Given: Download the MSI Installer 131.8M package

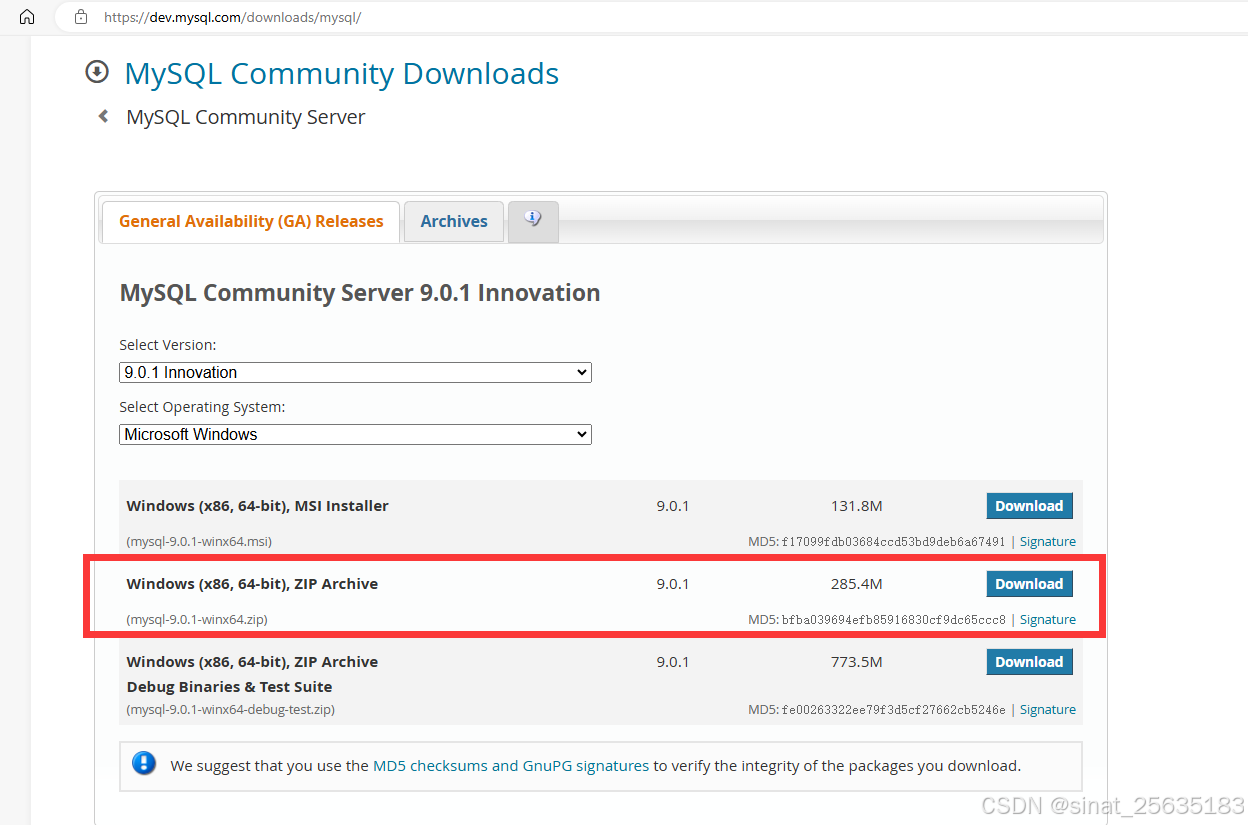Looking at the screenshot, I should [x=1029, y=506].
